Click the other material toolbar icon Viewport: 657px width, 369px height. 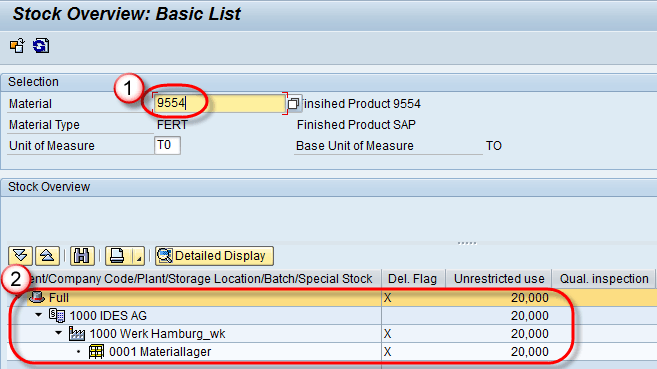click(x=18, y=46)
